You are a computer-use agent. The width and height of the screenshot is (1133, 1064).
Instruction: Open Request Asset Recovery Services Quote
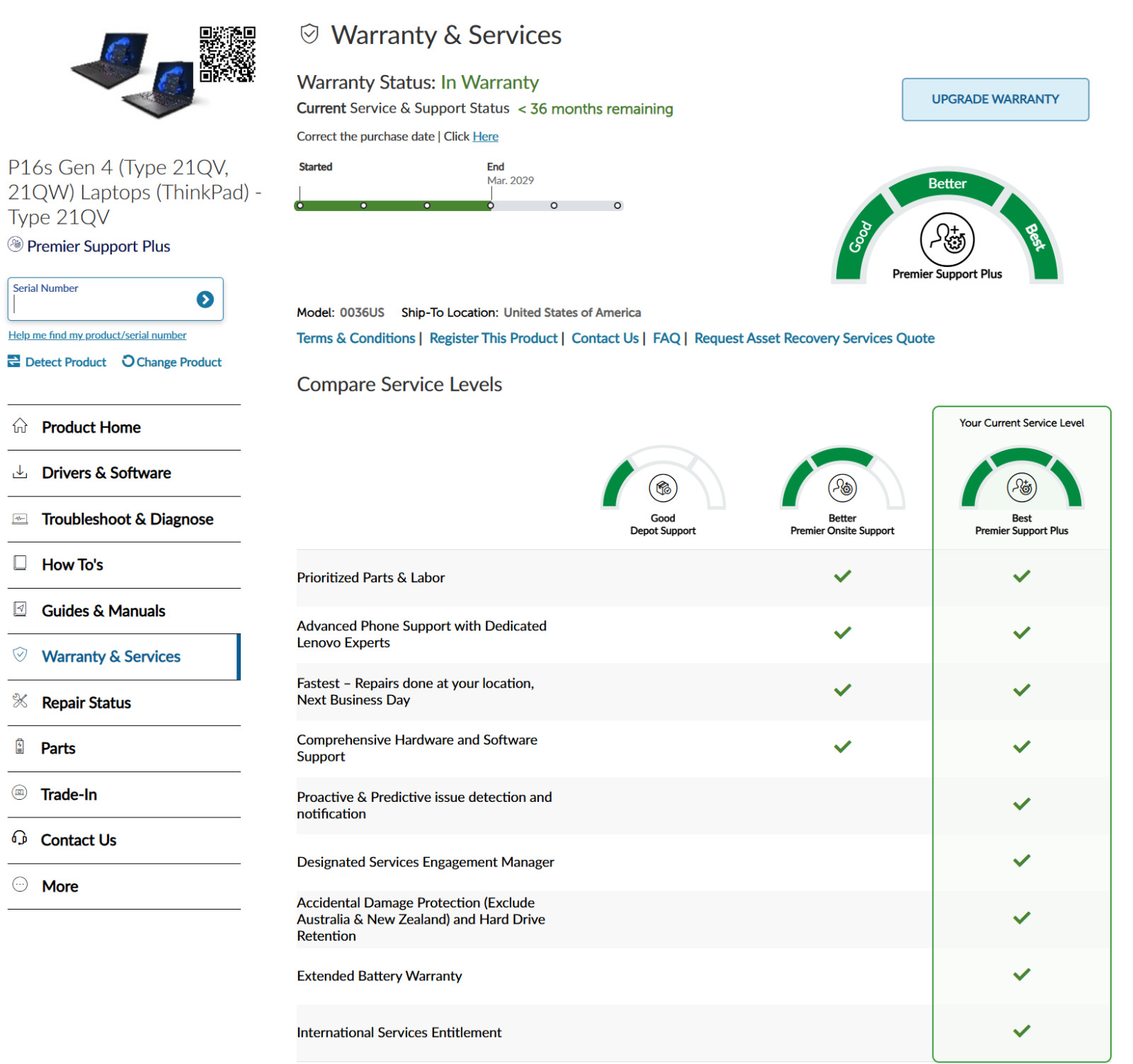click(814, 339)
